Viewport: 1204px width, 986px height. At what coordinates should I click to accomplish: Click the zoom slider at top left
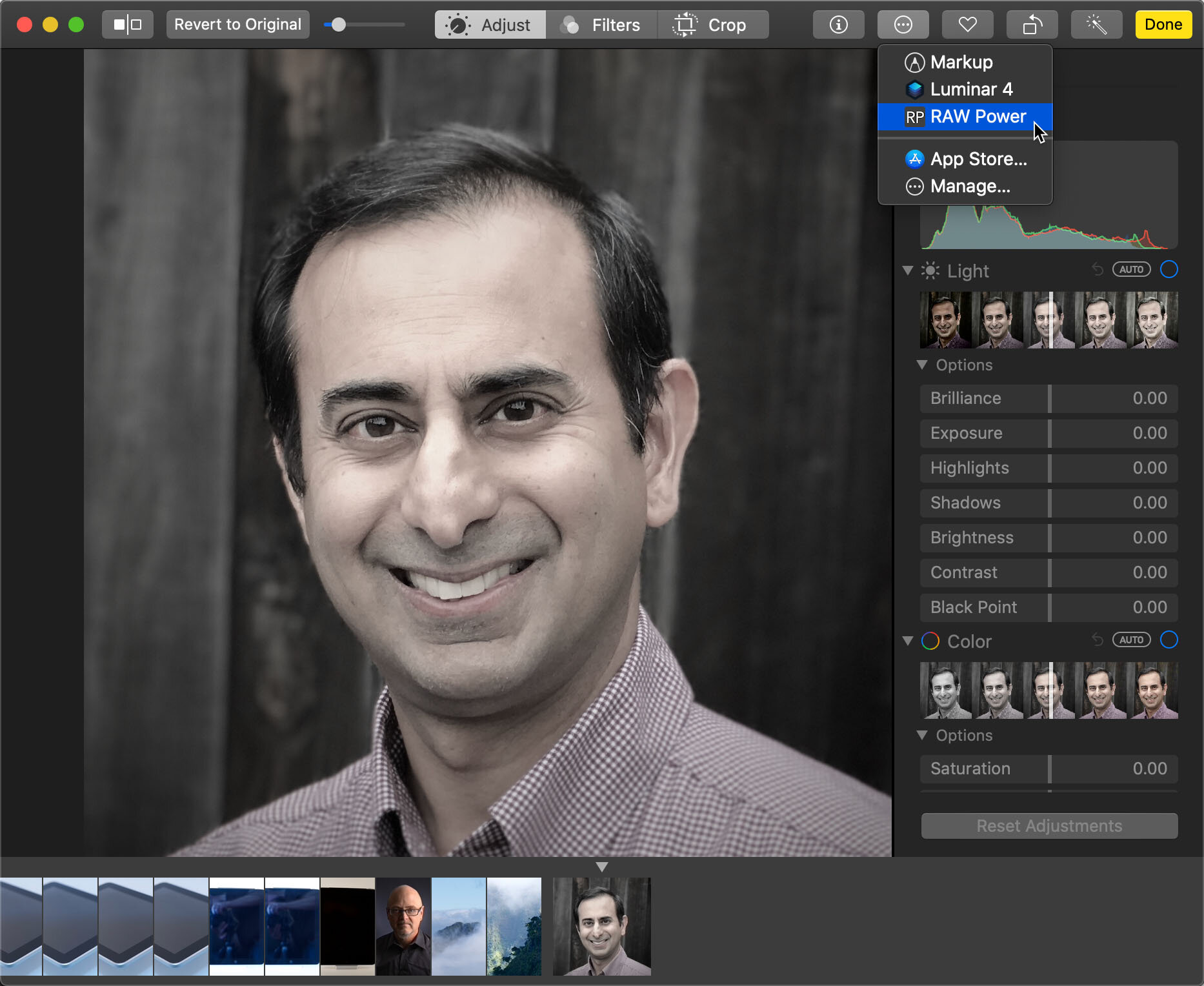tap(337, 25)
